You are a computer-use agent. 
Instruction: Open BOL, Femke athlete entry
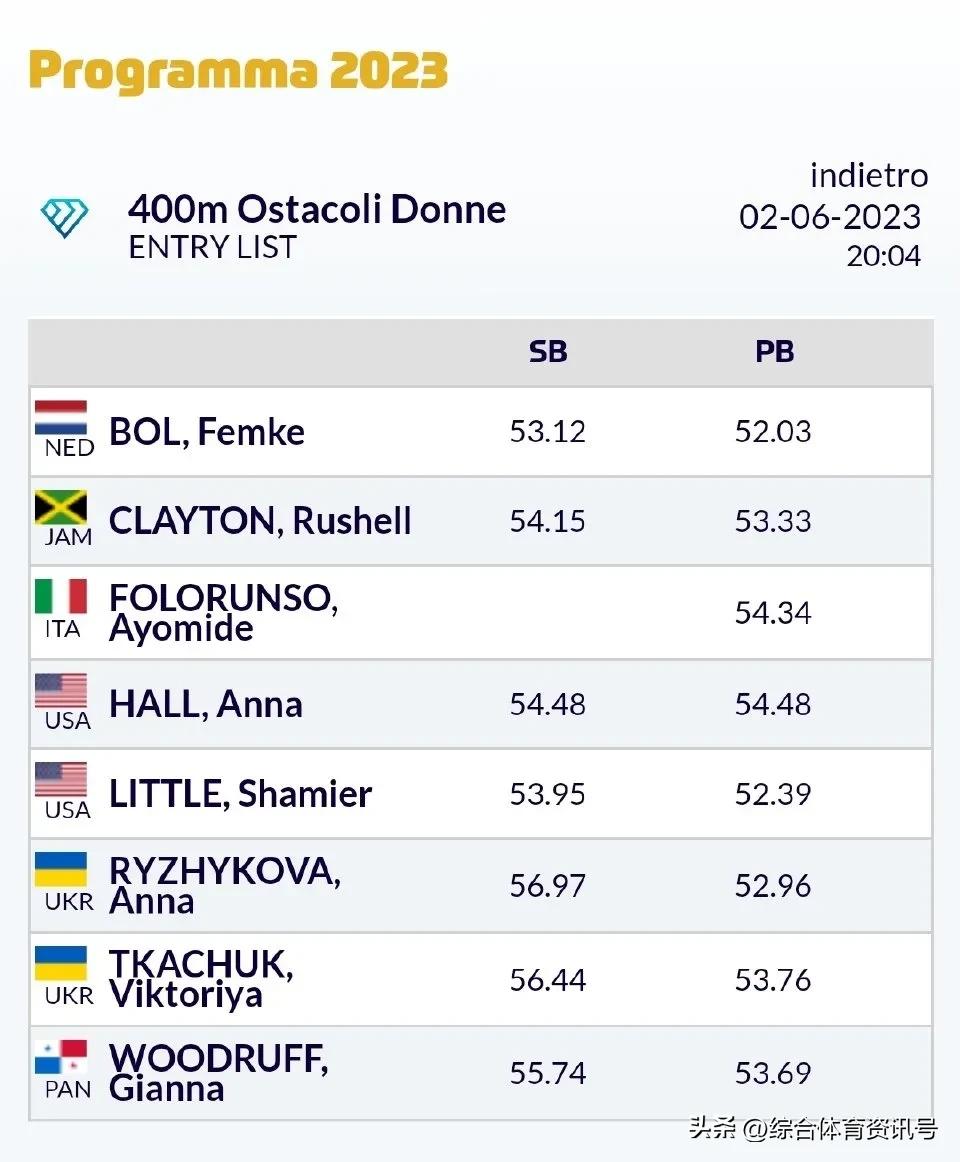tap(207, 432)
